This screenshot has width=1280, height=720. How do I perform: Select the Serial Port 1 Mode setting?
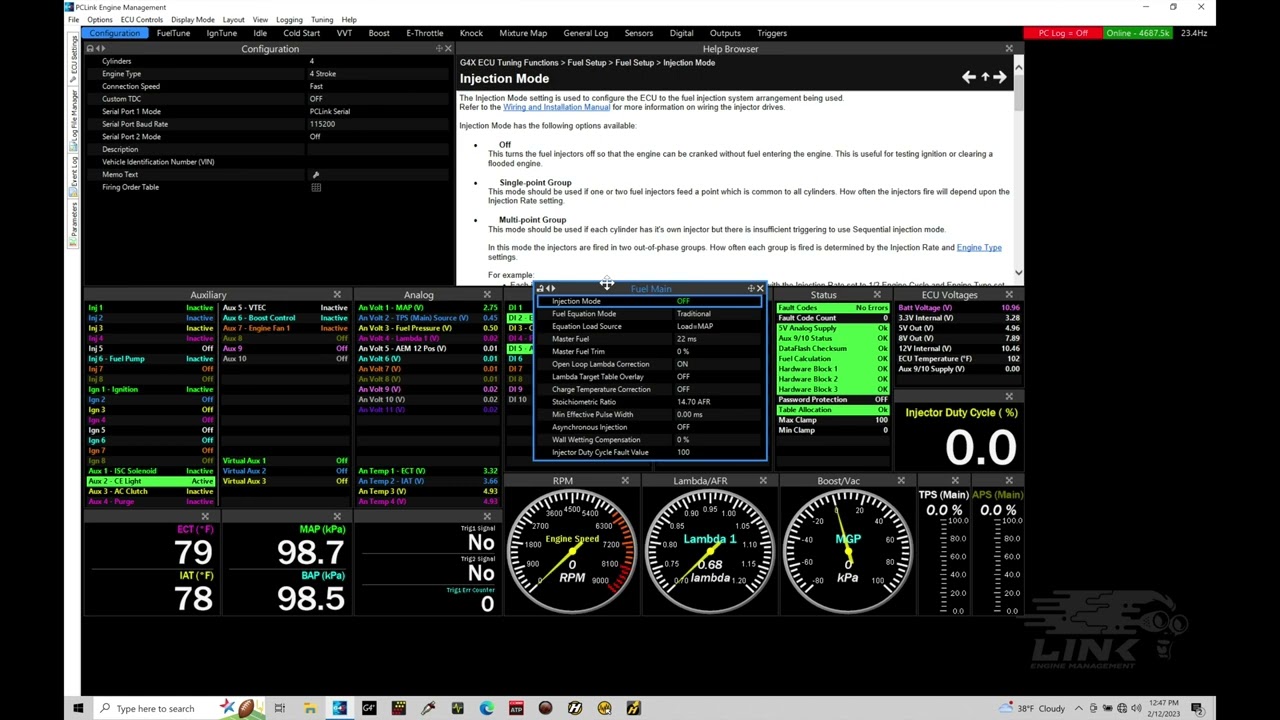tap(268, 112)
